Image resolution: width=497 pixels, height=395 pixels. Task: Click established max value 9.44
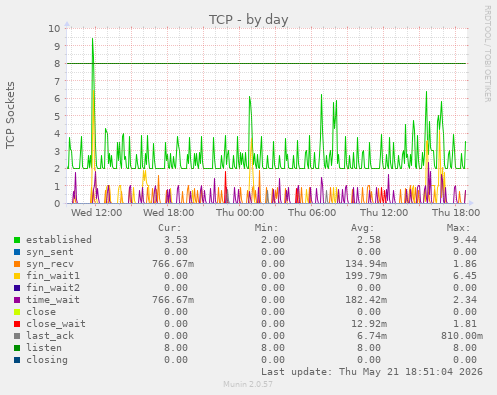click(465, 240)
